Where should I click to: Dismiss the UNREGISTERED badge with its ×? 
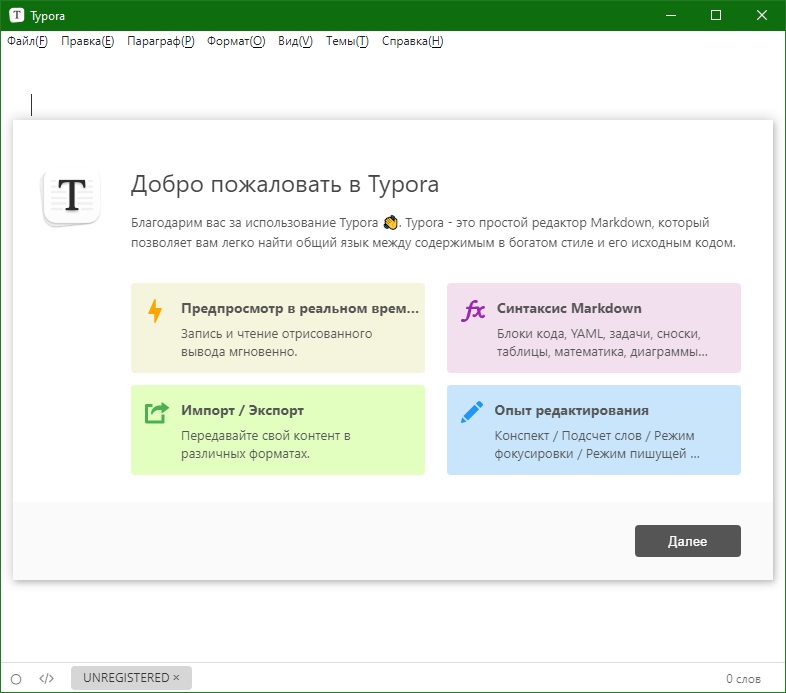coord(176,678)
